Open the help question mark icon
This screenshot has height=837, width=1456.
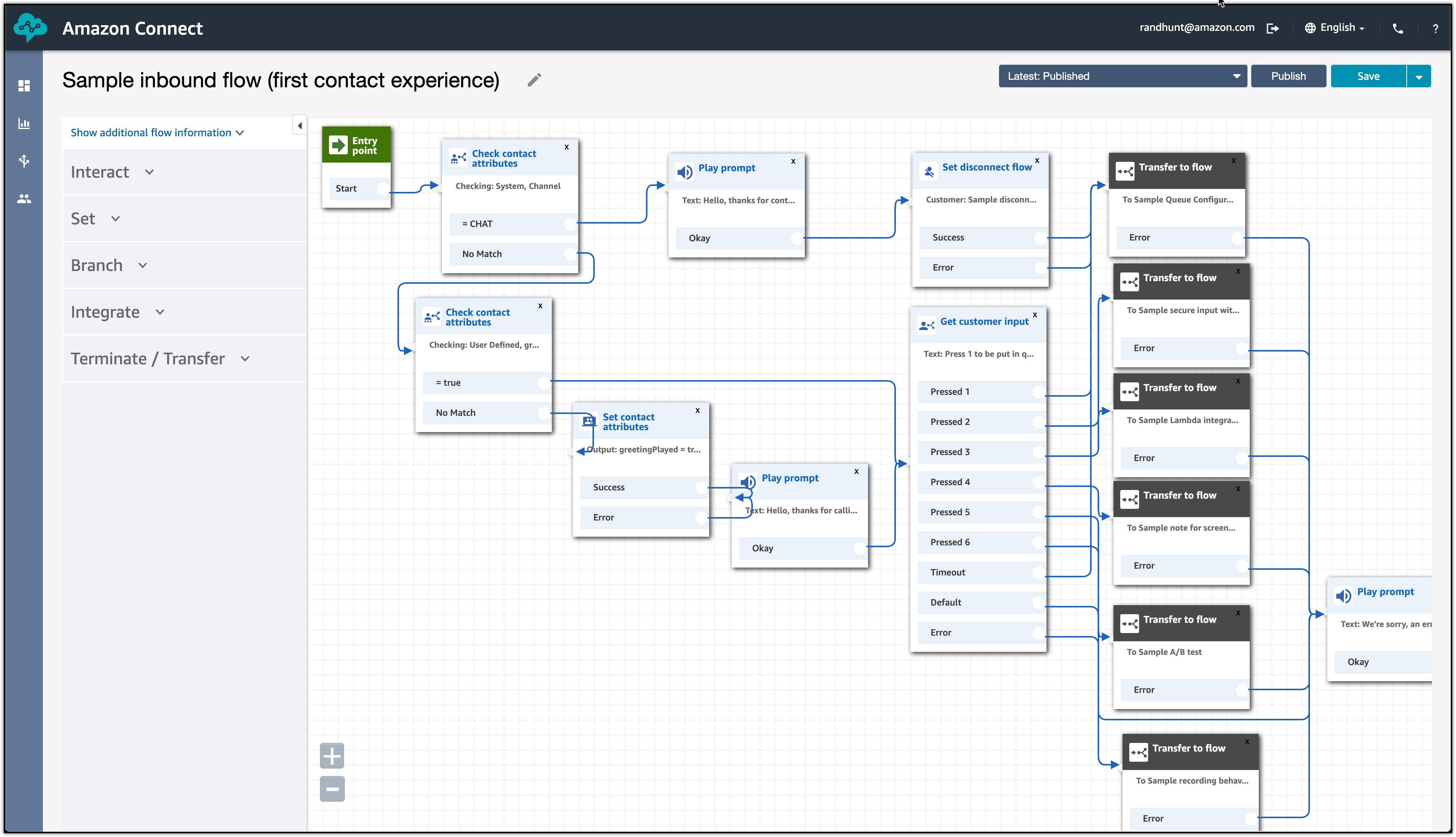1435,28
